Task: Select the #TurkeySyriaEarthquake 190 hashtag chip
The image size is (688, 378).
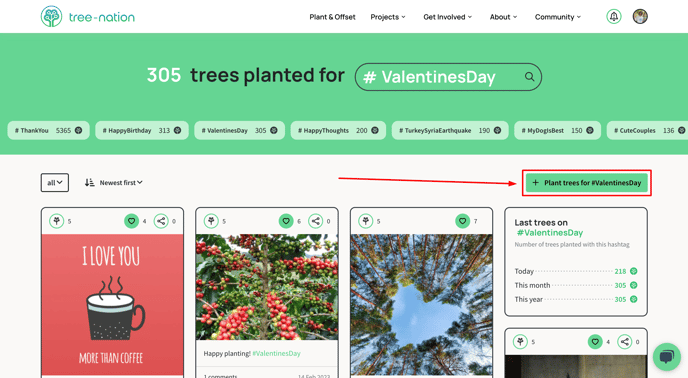Action: pos(450,130)
